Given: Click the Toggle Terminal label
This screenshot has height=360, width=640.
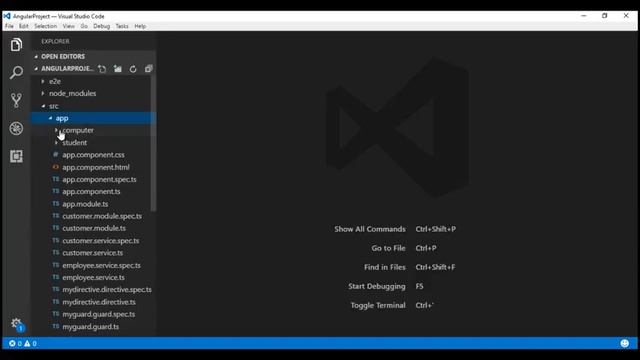Looking at the screenshot, I should coord(378,305).
